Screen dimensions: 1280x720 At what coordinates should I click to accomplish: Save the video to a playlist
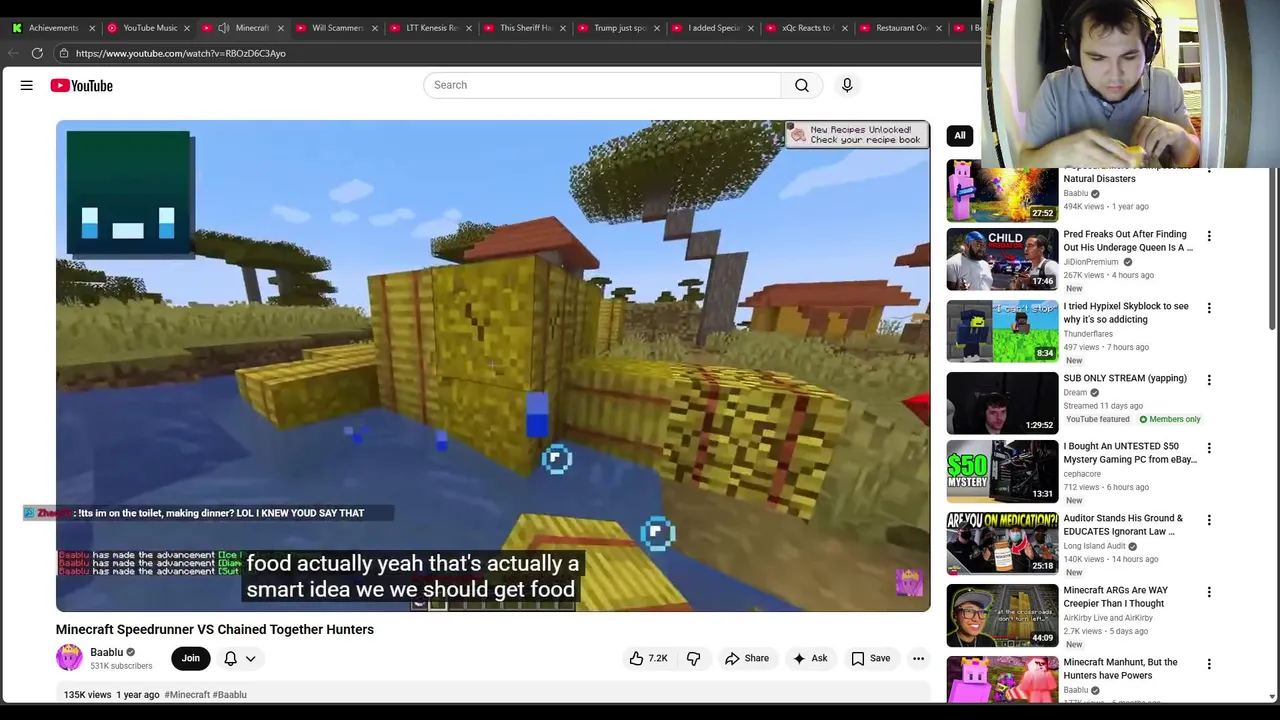(x=870, y=658)
